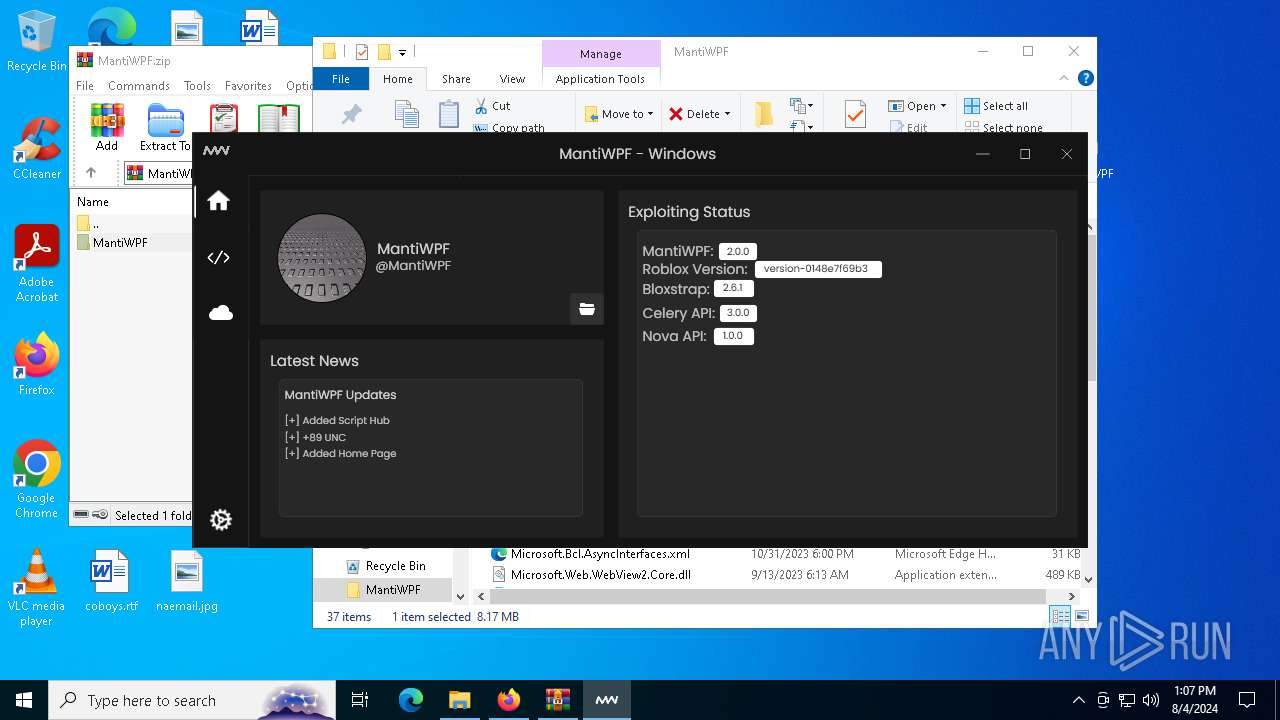
Task: Click the MantiWPF logo in title bar
Action: [216, 151]
